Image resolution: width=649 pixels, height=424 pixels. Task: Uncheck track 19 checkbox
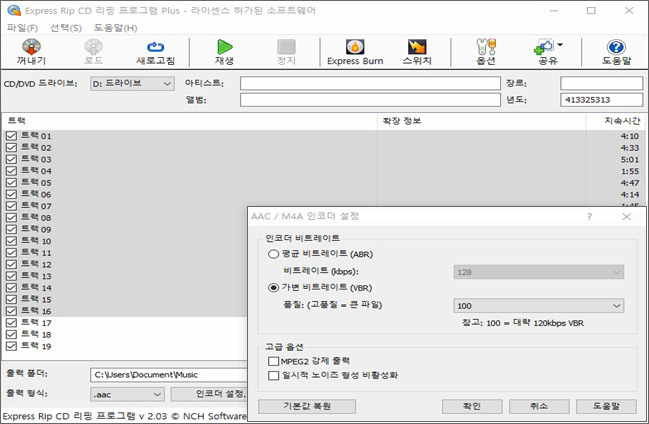(x=11, y=346)
